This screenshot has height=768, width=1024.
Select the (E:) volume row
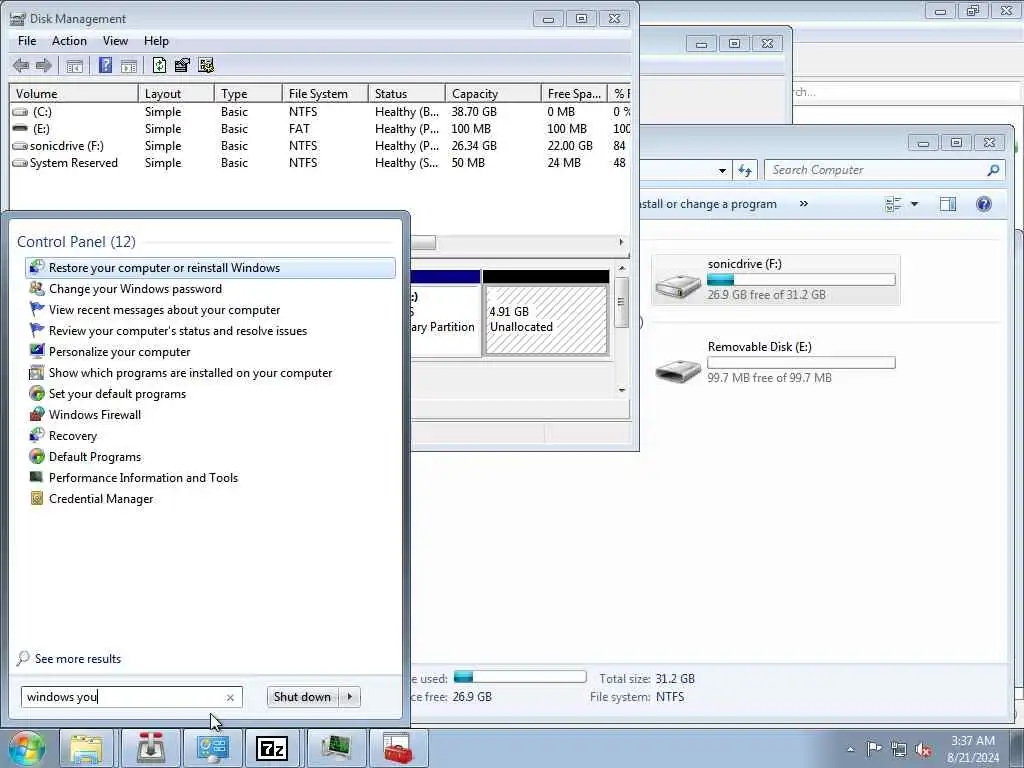[320, 129]
